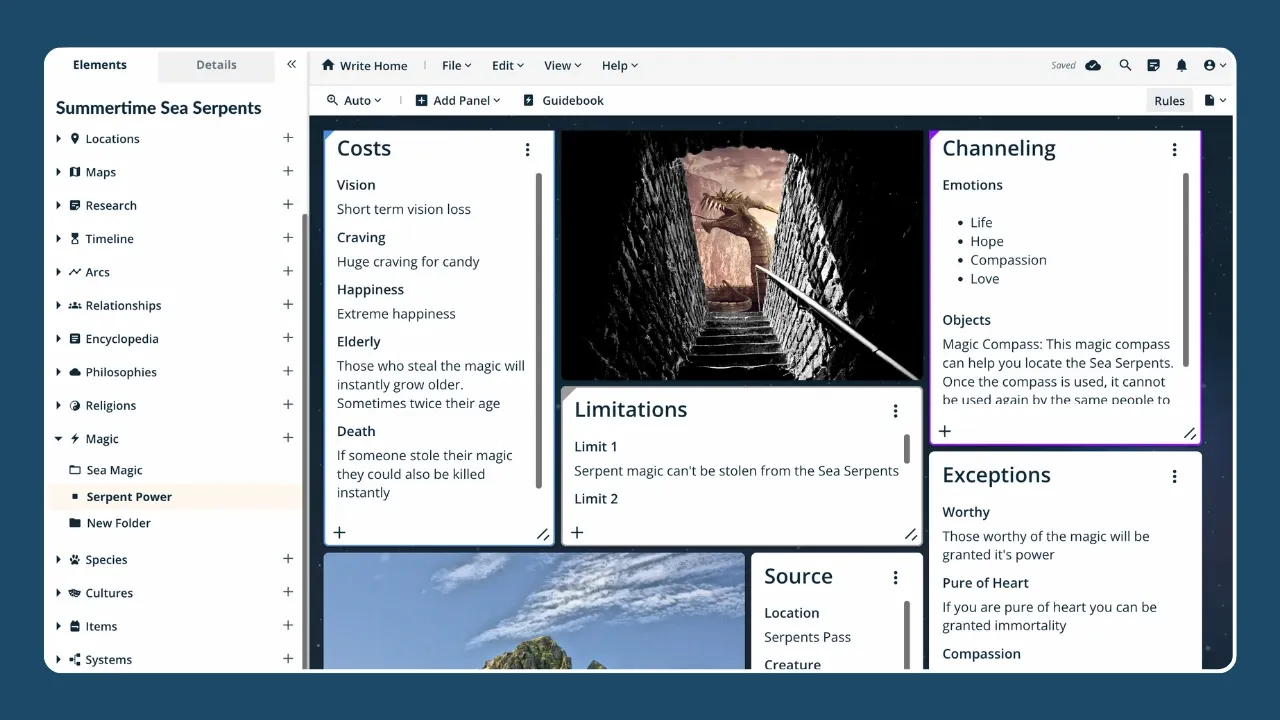Click the cloud saved status icon
The image size is (1280, 720).
click(1093, 65)
